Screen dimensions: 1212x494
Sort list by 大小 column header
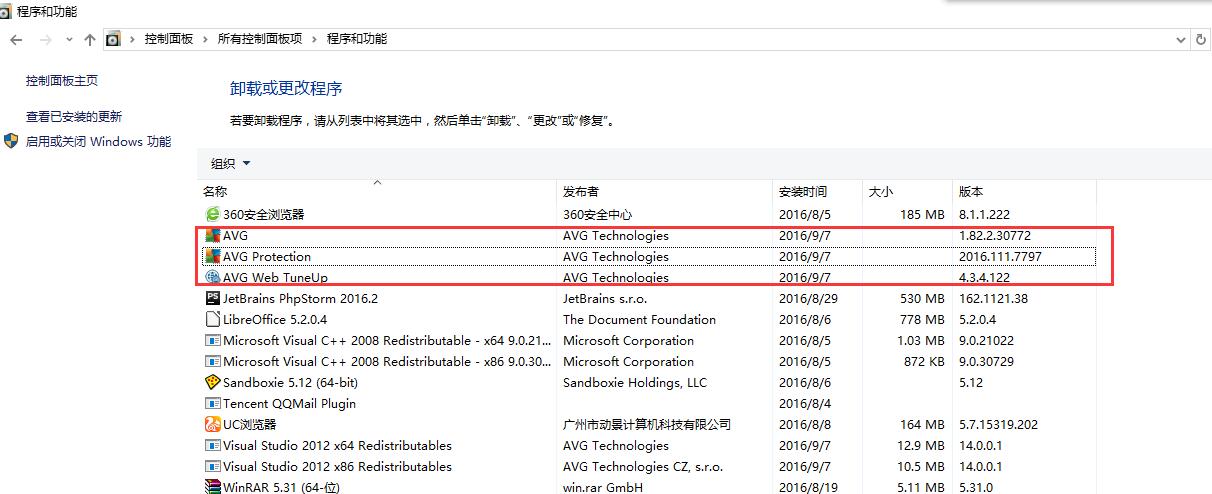[x=906, y=191]
